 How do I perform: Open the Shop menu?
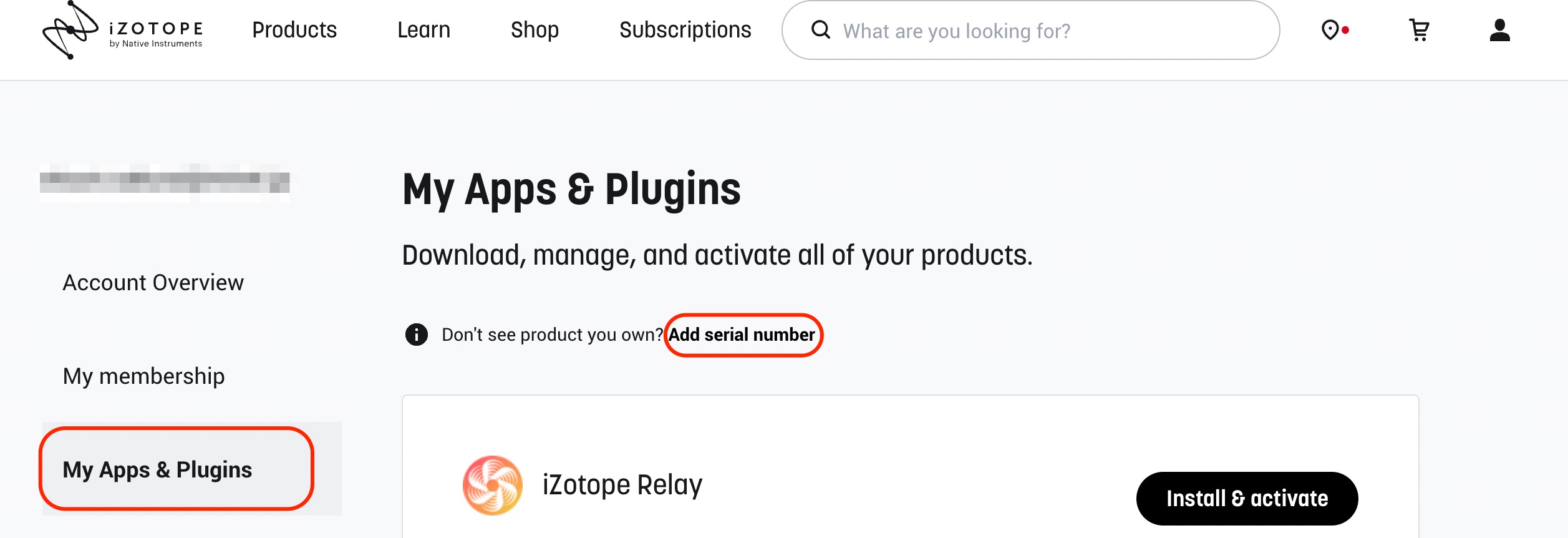point(535,30)
